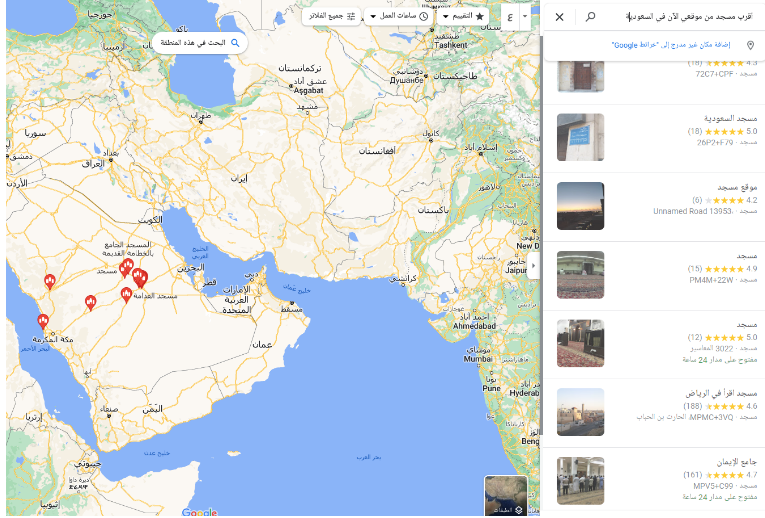Open the Layers (الطبقات) satellite thumbnail
The height and width of the screenshot is (518, 765).
click(506, 495)
